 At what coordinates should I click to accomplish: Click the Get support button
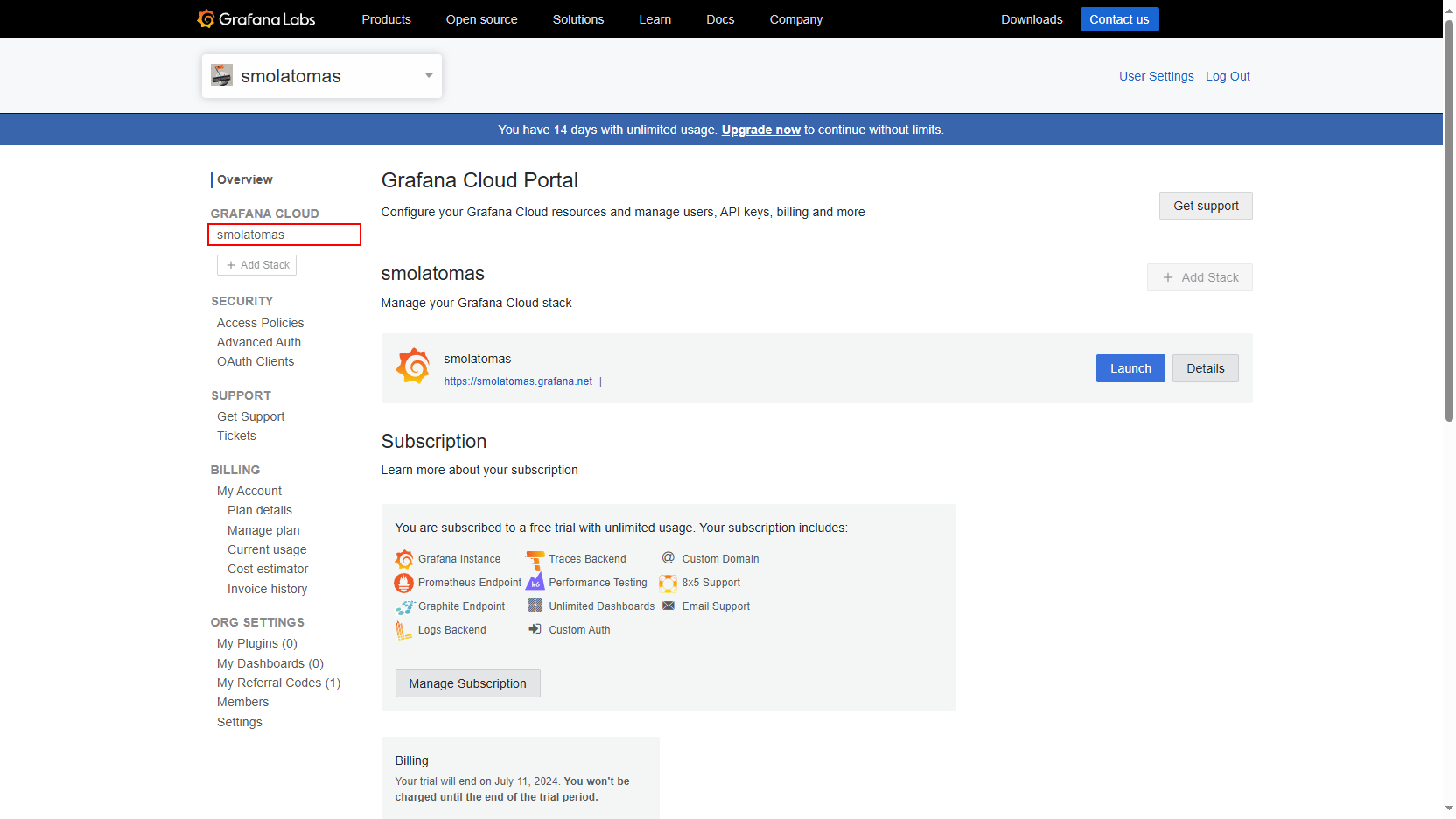pyautogui.click(x=1206, y=206)
